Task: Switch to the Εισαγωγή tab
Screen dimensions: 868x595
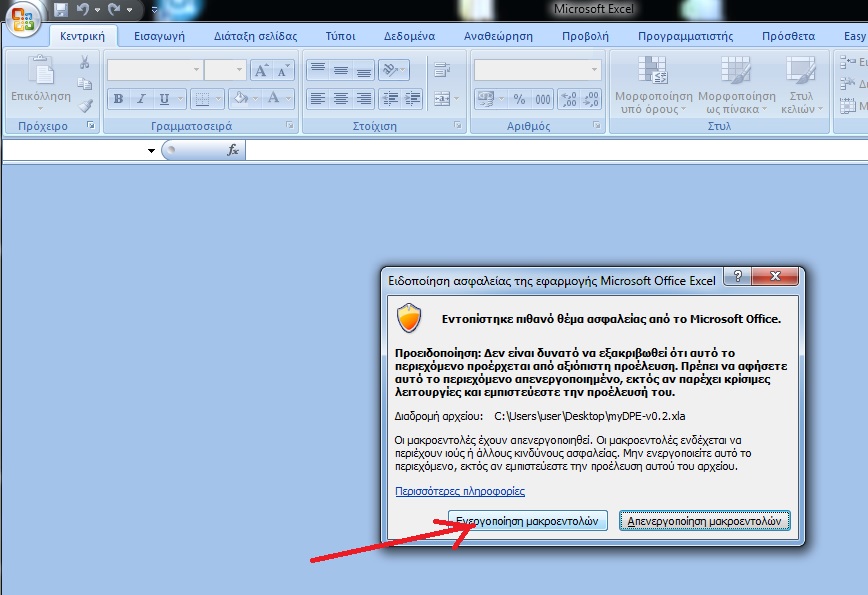Action: point(161,36)
